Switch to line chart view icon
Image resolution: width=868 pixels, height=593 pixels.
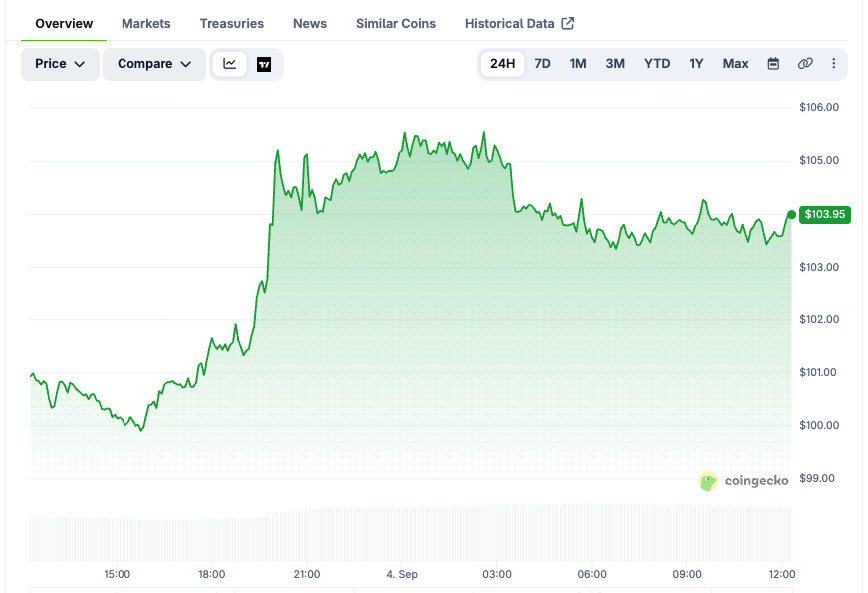click(230, 64)
